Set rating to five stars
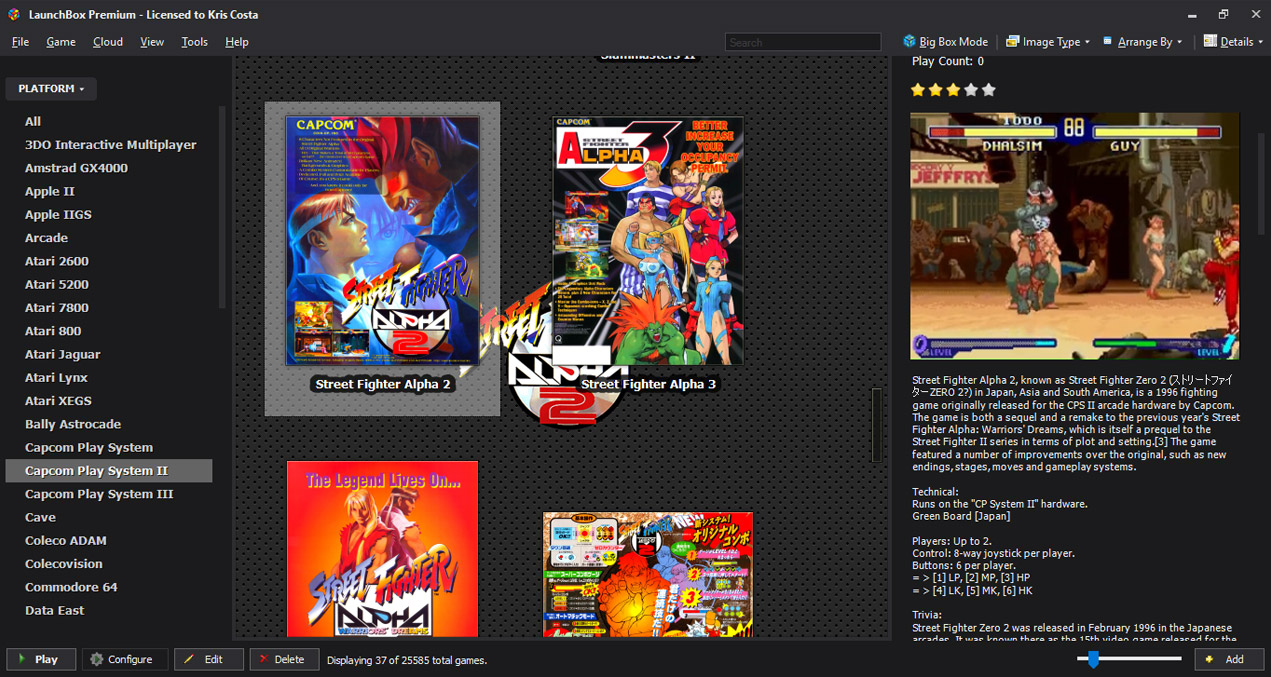This screenshot has height=677, width=1271. [x=989, y=90]
